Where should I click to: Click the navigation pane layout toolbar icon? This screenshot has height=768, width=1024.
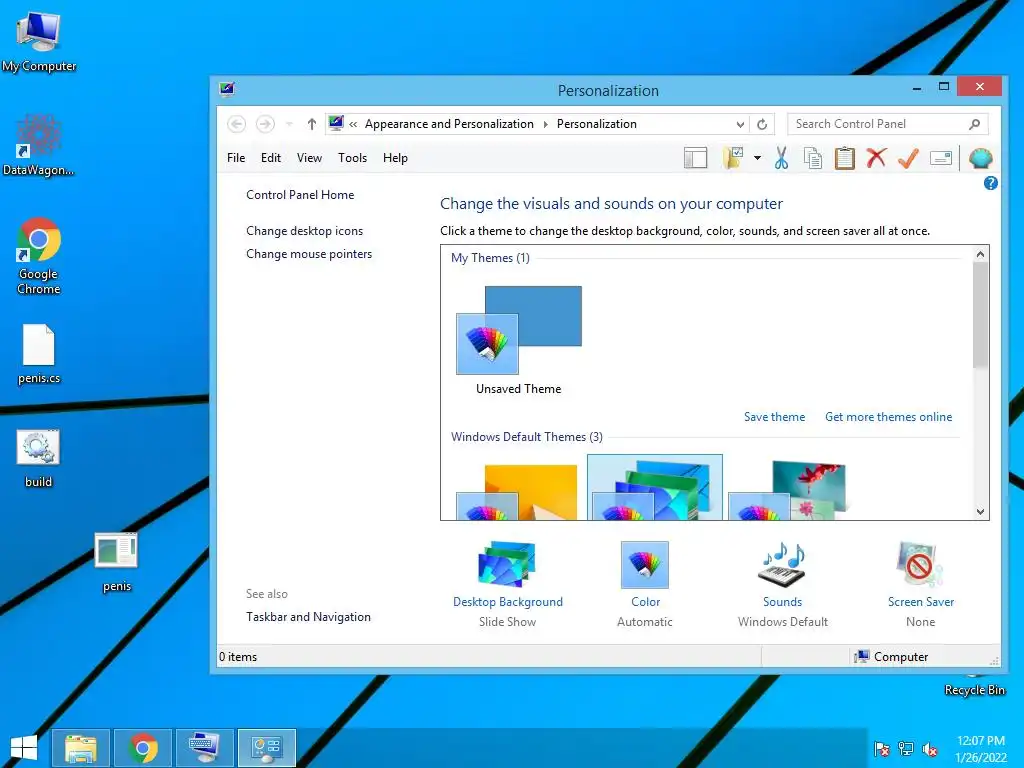pyautogui.click(x=695, y=158)
